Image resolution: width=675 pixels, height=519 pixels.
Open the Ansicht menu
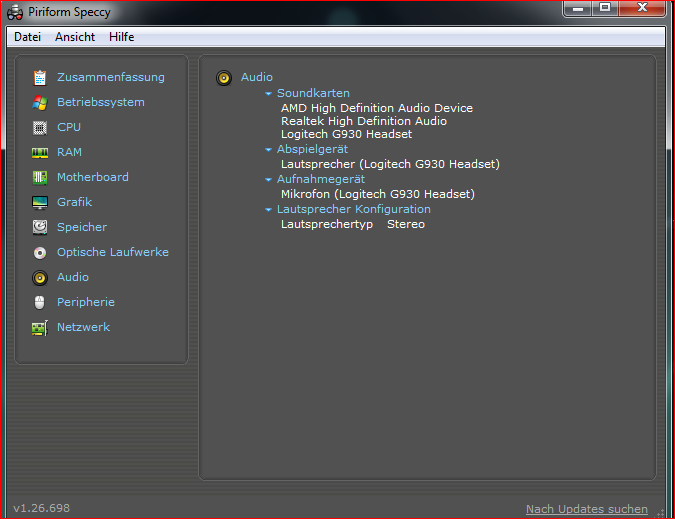pos(75,37)
